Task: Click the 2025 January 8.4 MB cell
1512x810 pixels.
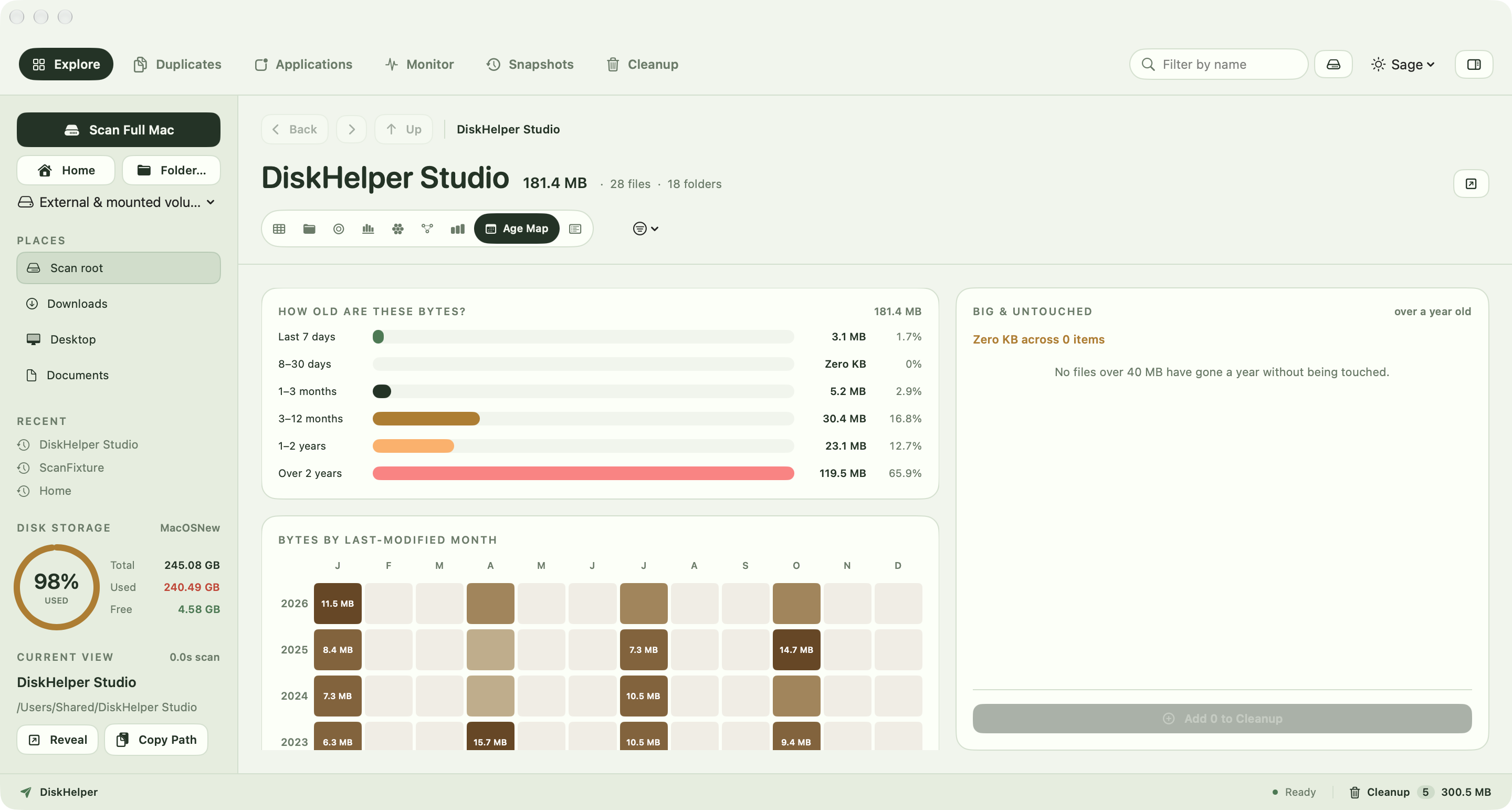Action: point(338,650)
